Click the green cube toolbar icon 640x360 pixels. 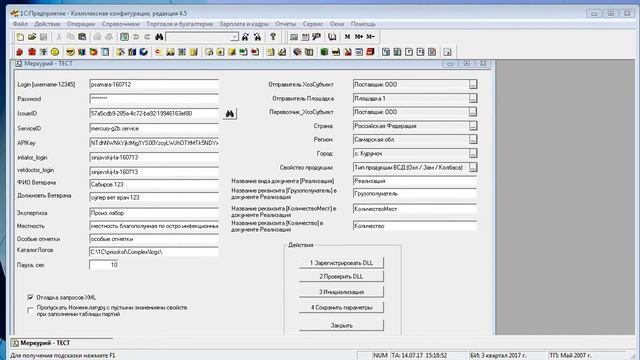click(324, 52)
